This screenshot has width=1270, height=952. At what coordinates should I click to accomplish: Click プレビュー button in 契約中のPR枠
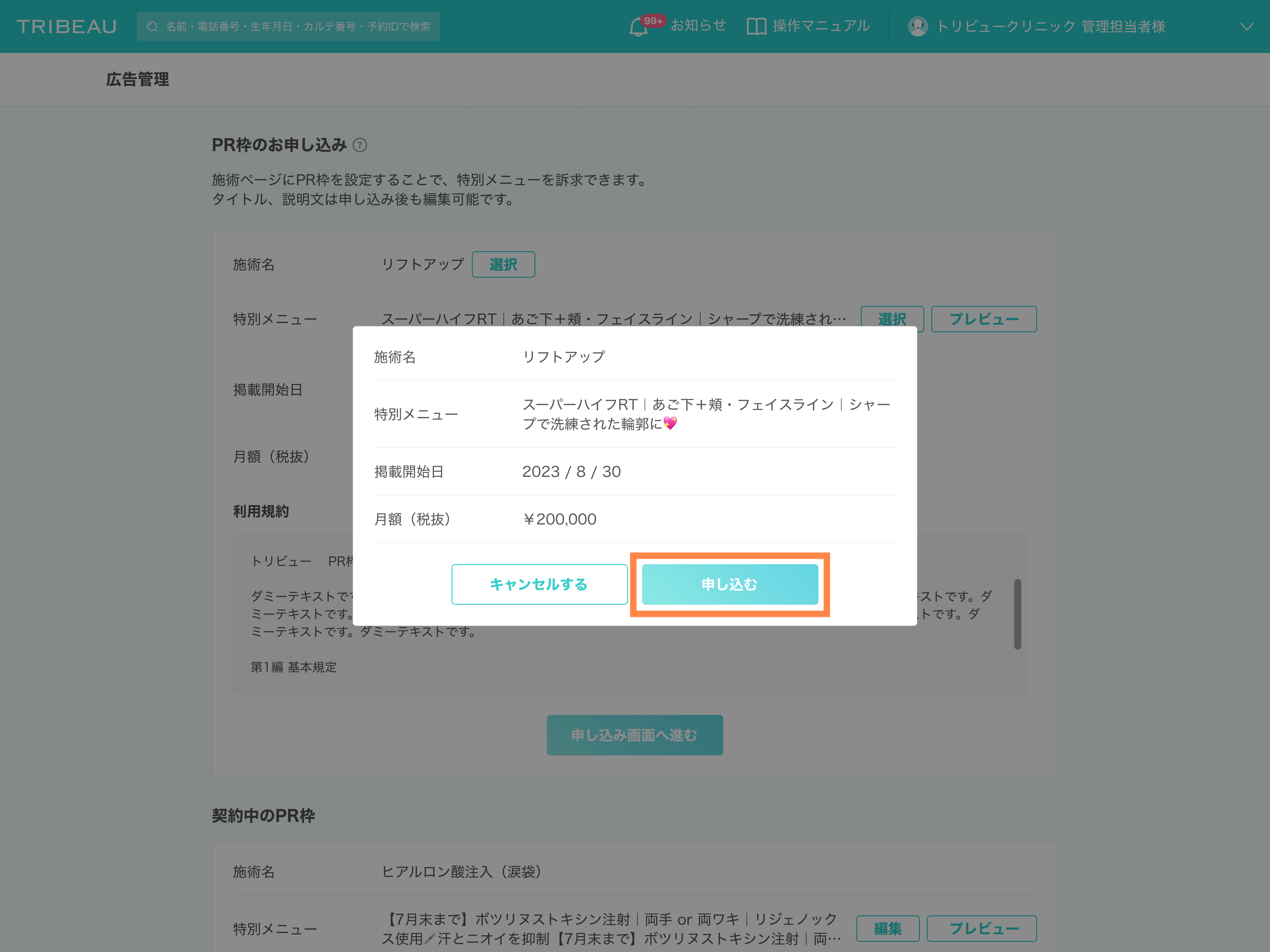click(982, 929)
